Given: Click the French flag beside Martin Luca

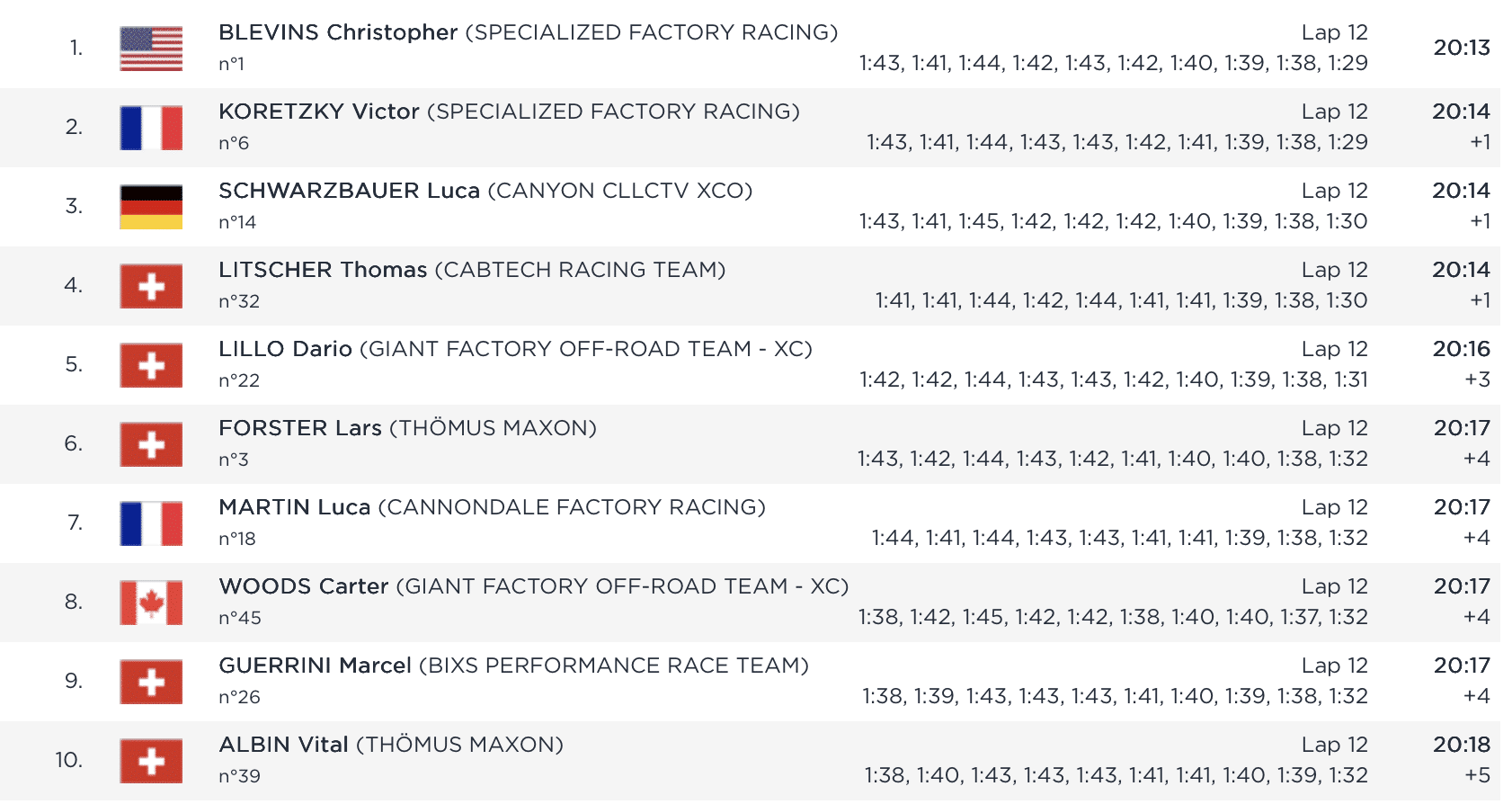Looking at the screenshot, I should tap(151, 523).
